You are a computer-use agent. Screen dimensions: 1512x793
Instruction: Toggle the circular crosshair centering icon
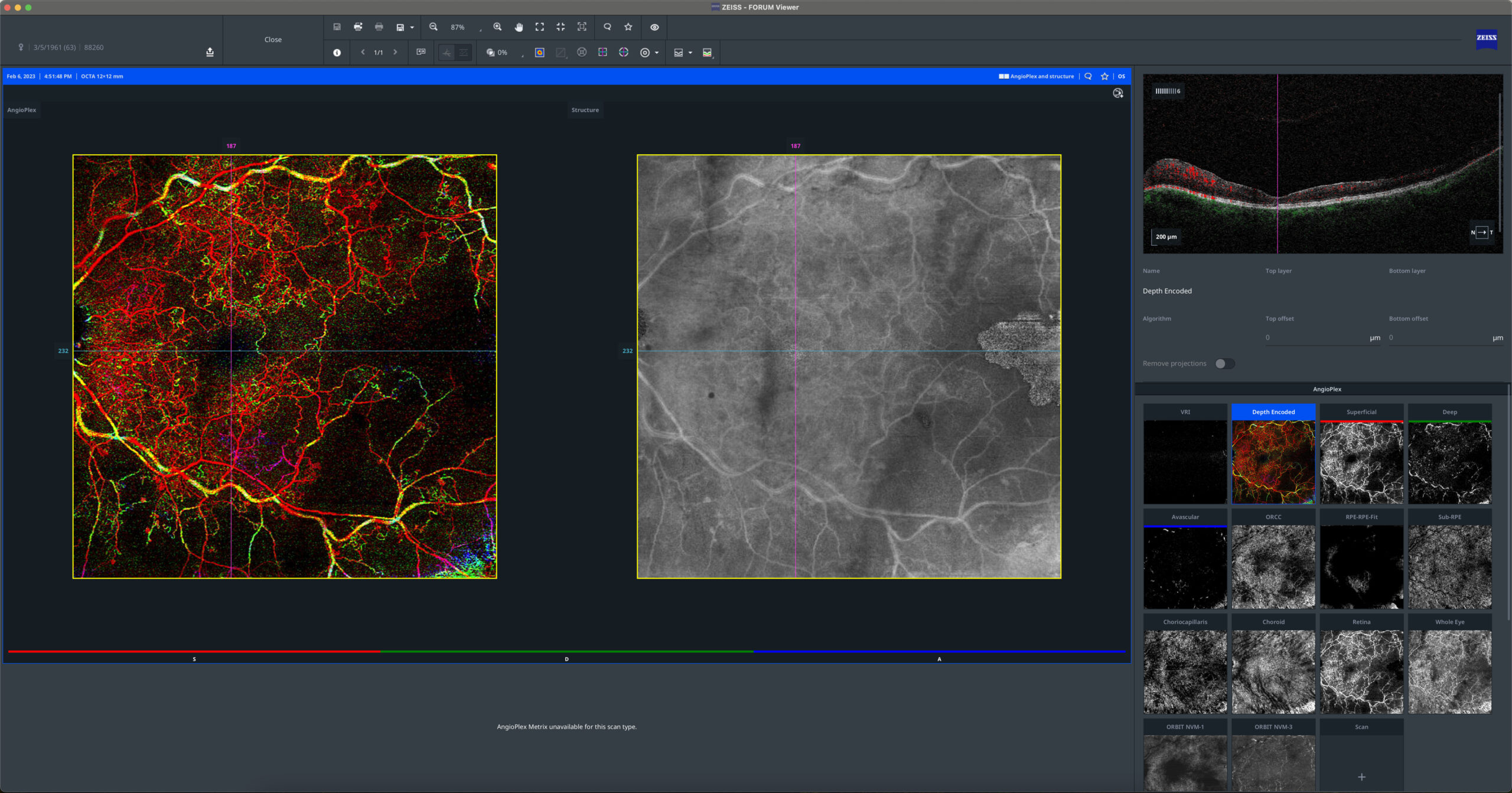[x=624, y=52]
